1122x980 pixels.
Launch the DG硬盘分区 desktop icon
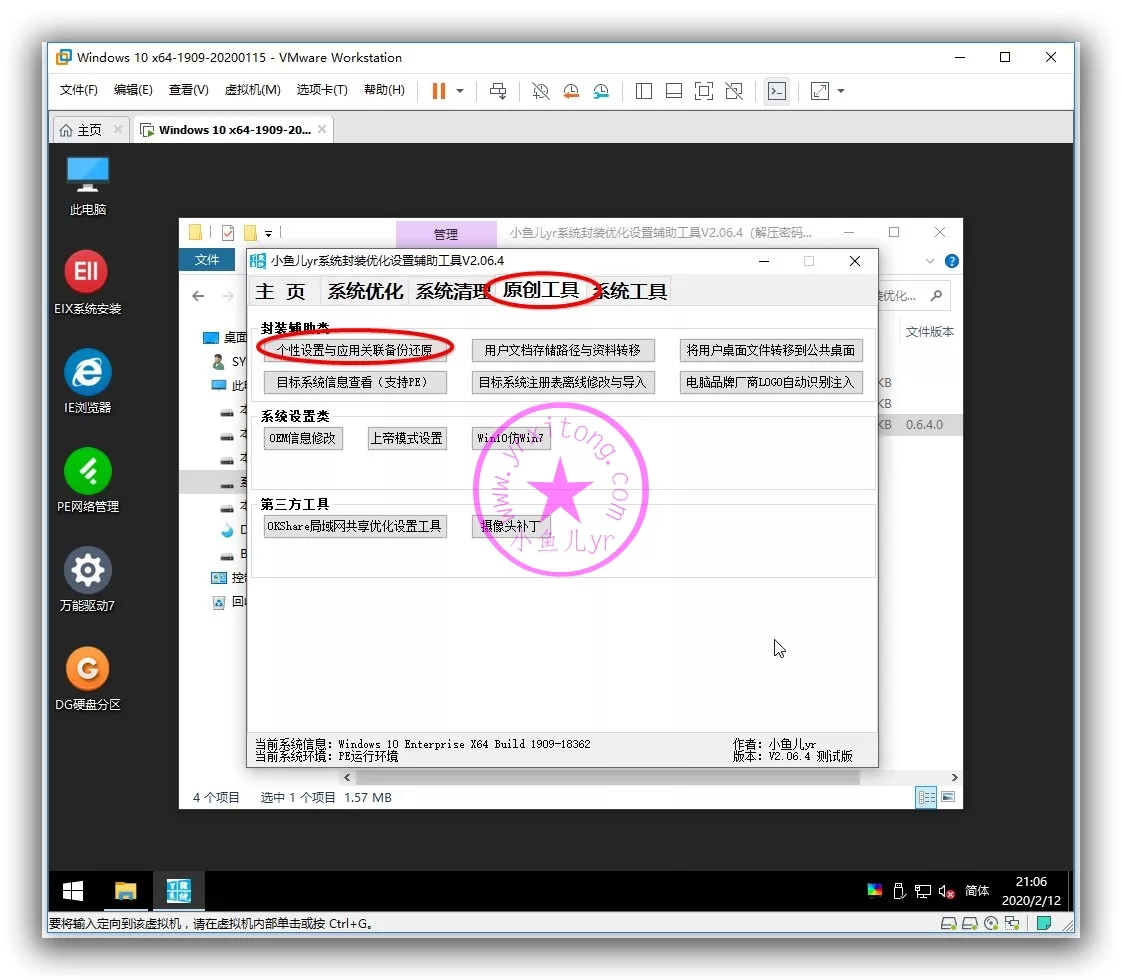87,669
